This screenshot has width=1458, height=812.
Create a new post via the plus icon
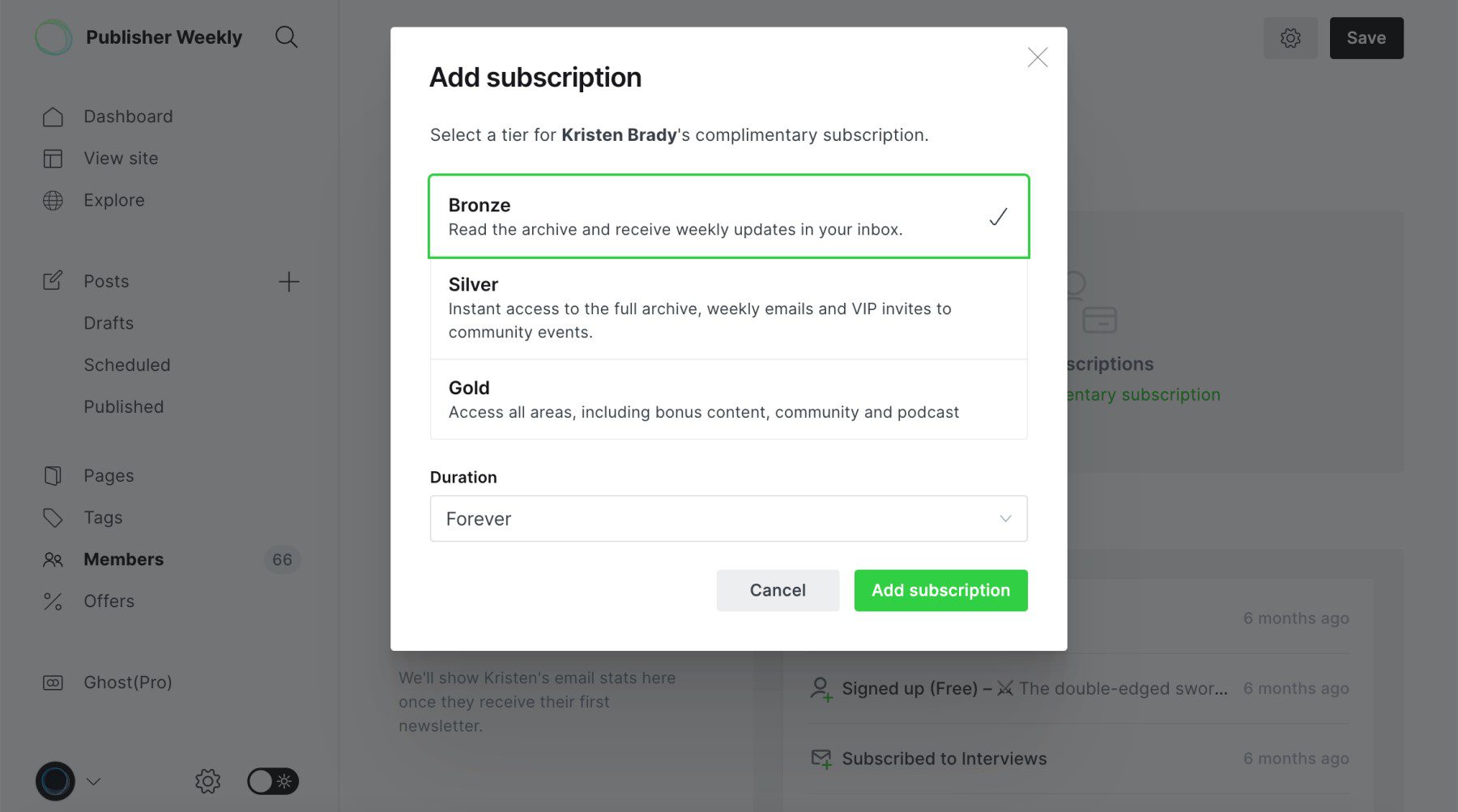(288, 281)
